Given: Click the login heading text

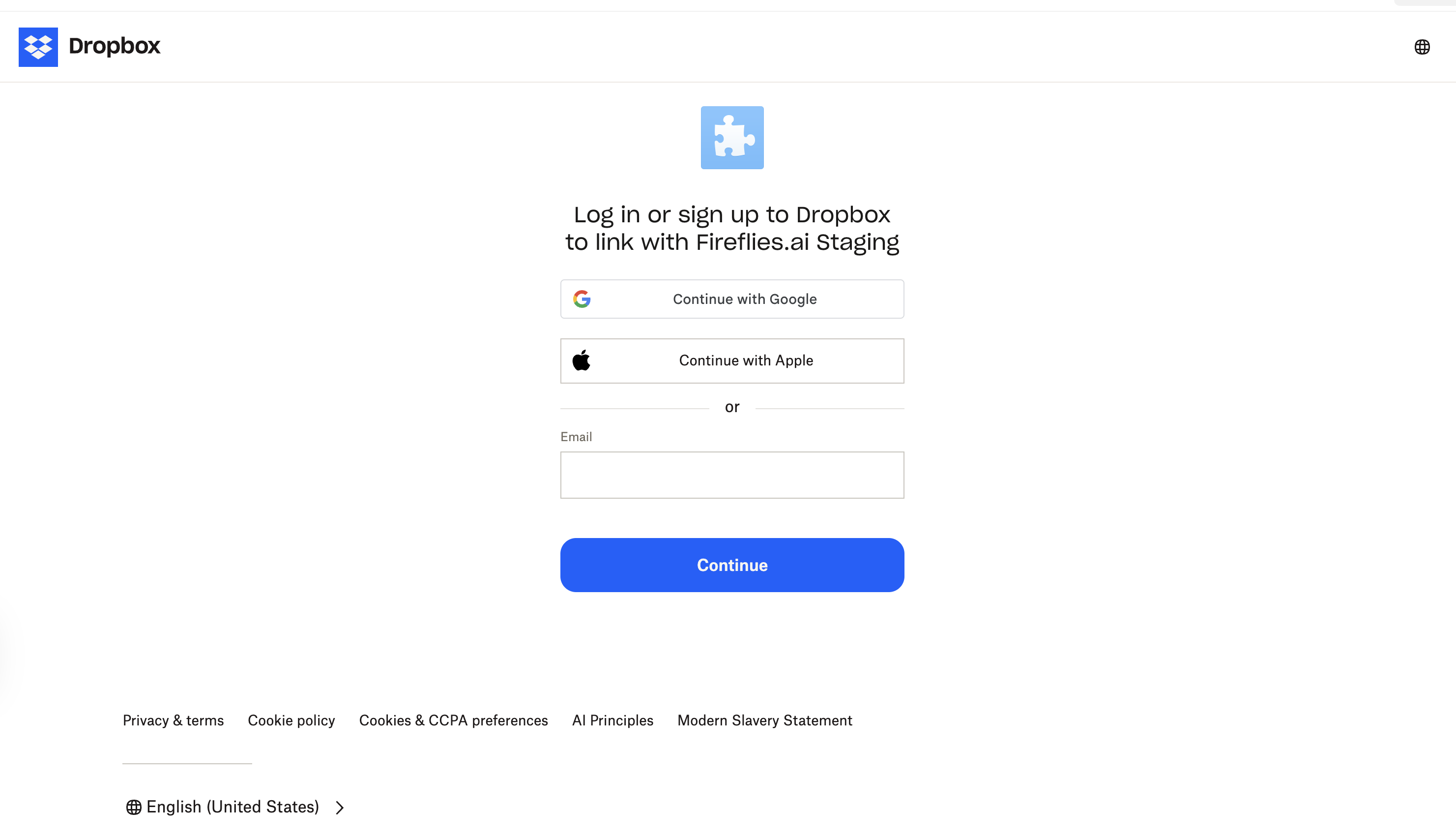Looking at the screenshot, I should point(732,229).
